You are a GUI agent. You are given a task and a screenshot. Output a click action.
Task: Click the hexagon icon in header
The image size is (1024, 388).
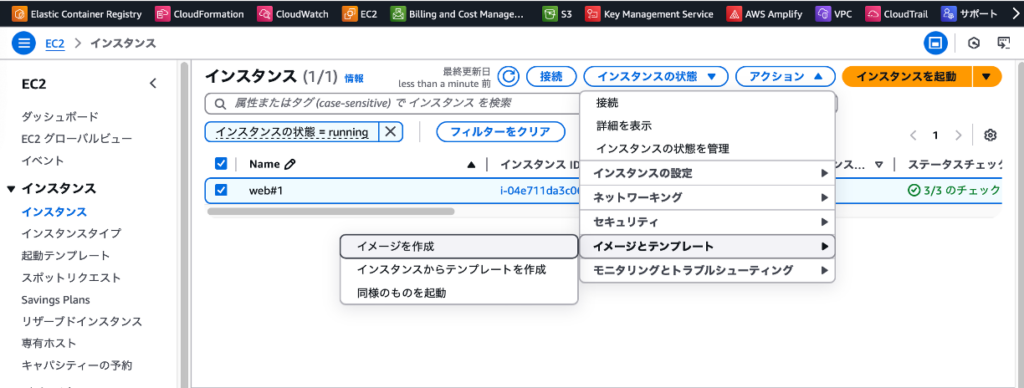tap(974, 44)
